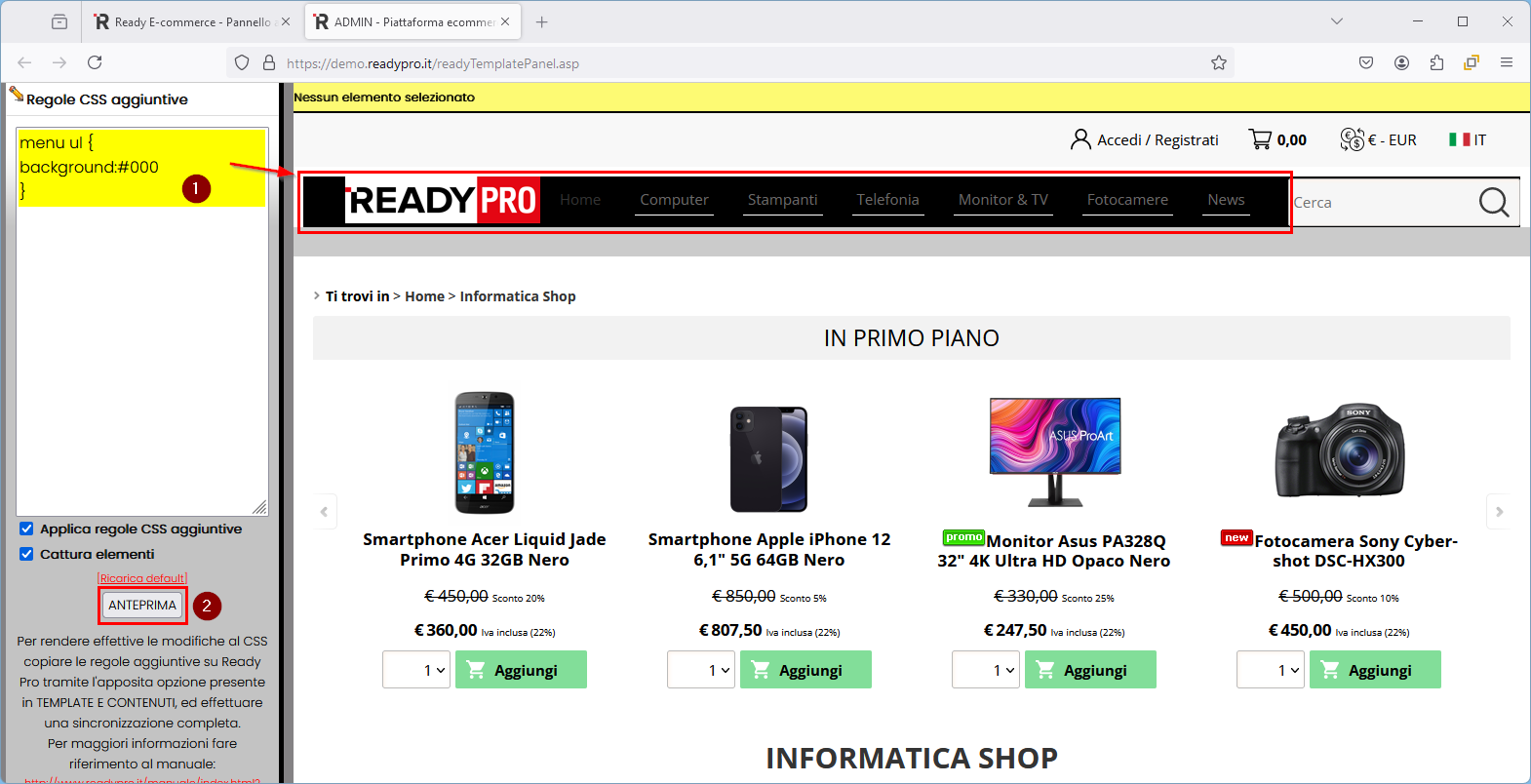Open quantity dropdown for Acer Liquid Jade
This screenshot has height=784, width=1531.
(x=416, y=670)
